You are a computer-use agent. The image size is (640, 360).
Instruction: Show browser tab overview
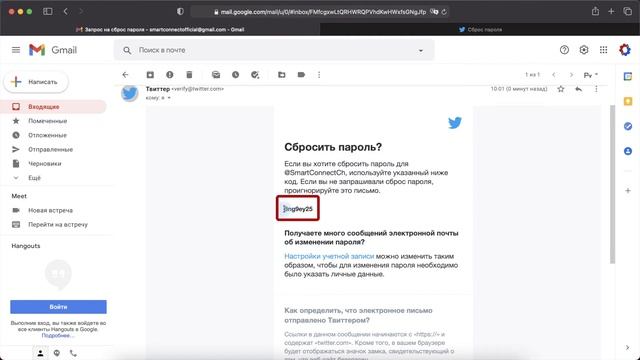(x=627, y=11)
